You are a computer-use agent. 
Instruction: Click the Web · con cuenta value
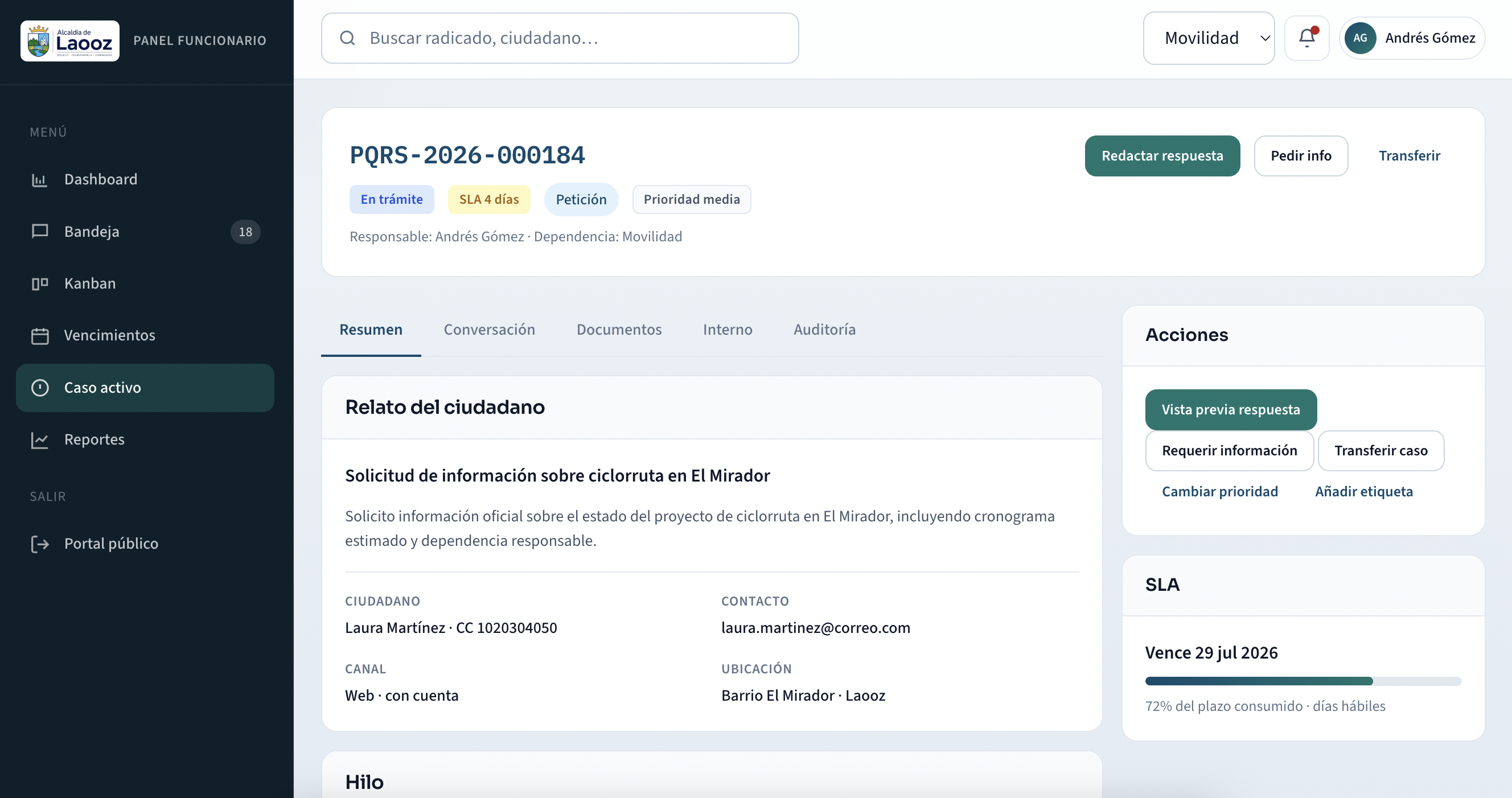pos(401,696)
